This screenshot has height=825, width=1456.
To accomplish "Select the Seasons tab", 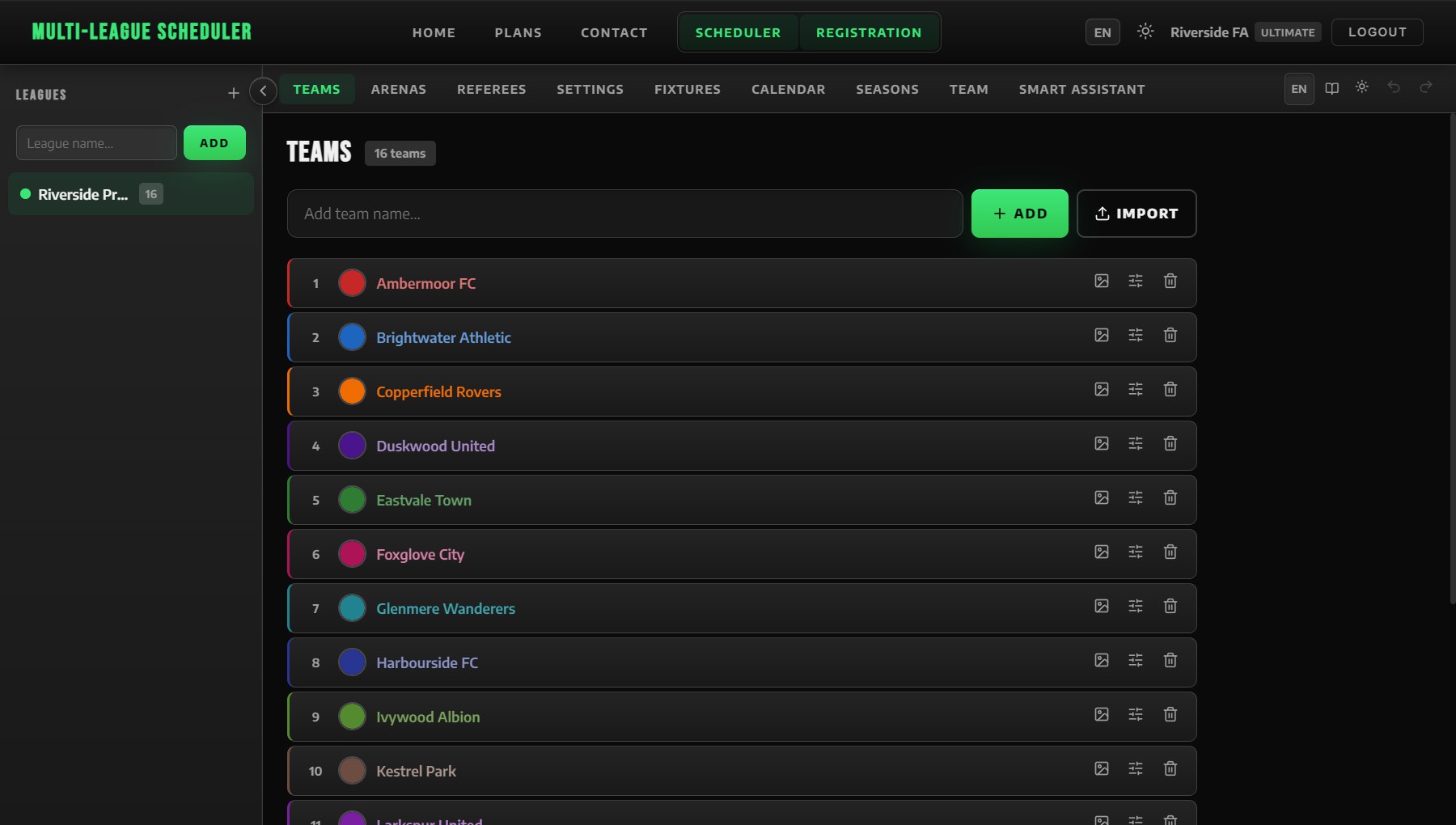I will (x=887, y=89).
